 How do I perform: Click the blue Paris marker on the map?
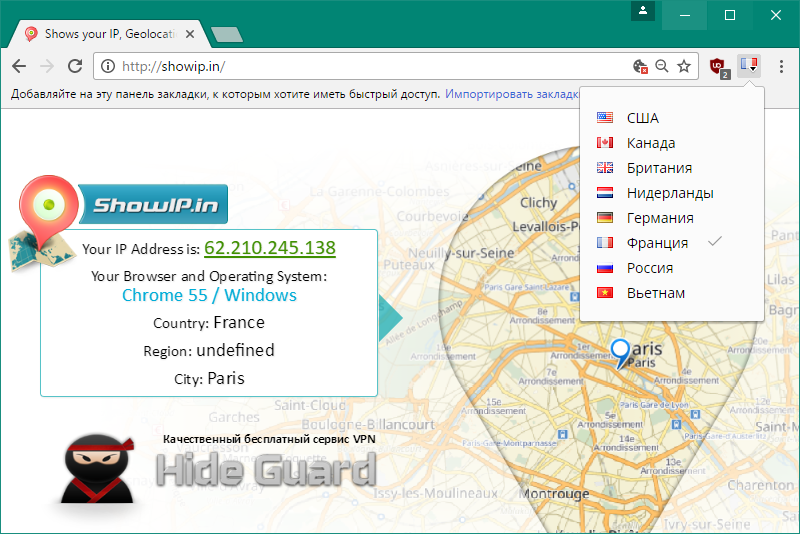620,353
